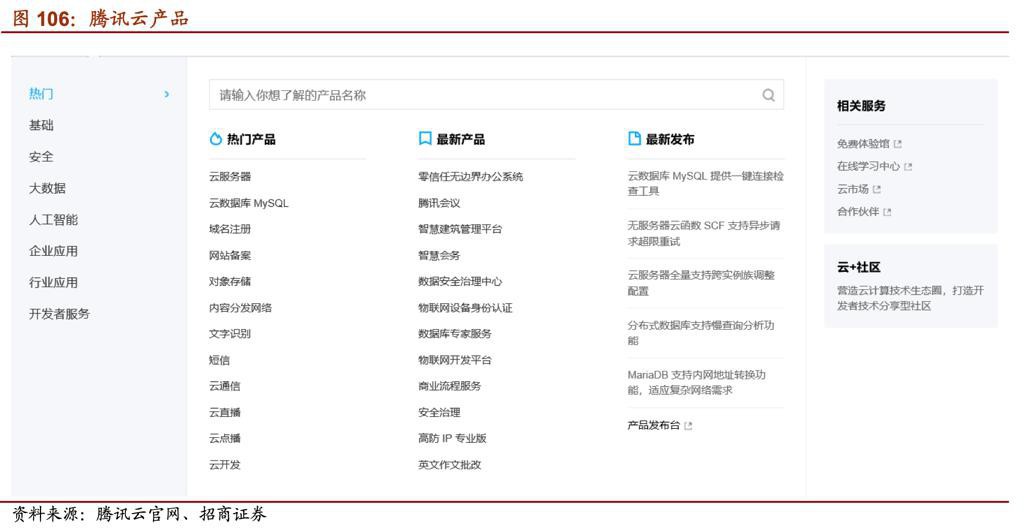
Task: Open 云直播 product
Action: [x=225, y=412]
